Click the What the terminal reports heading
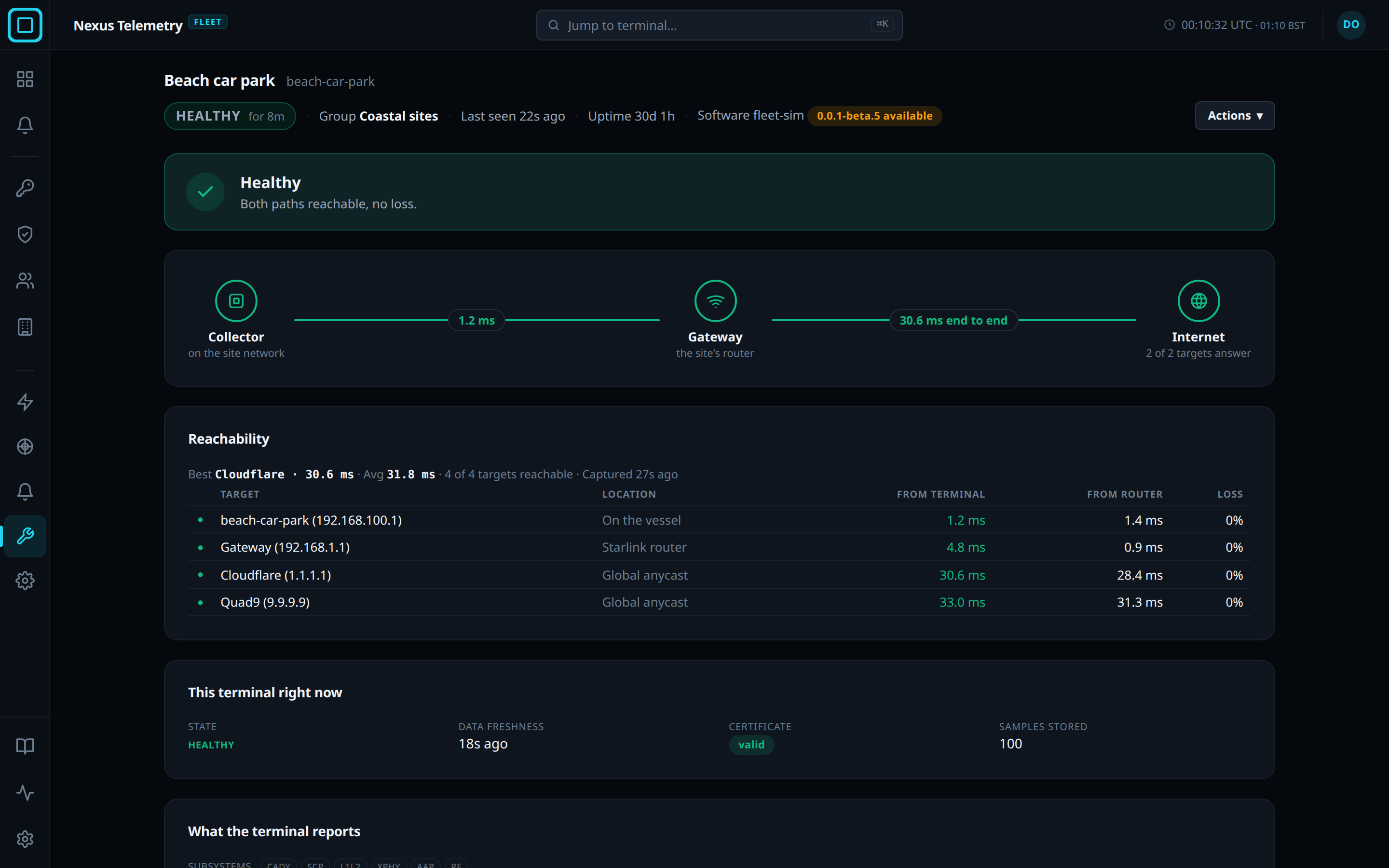The width and height of the screenshot is (1389, 868). tap(274, 831)
